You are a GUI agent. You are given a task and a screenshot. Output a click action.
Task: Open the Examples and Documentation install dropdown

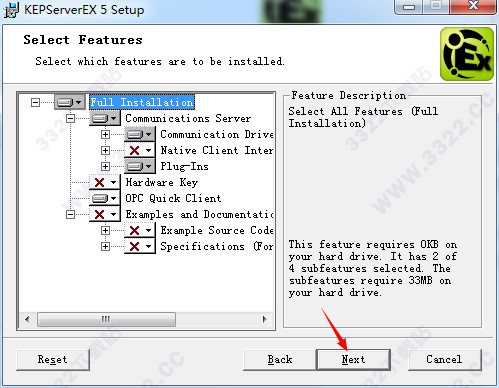point(105,214)
